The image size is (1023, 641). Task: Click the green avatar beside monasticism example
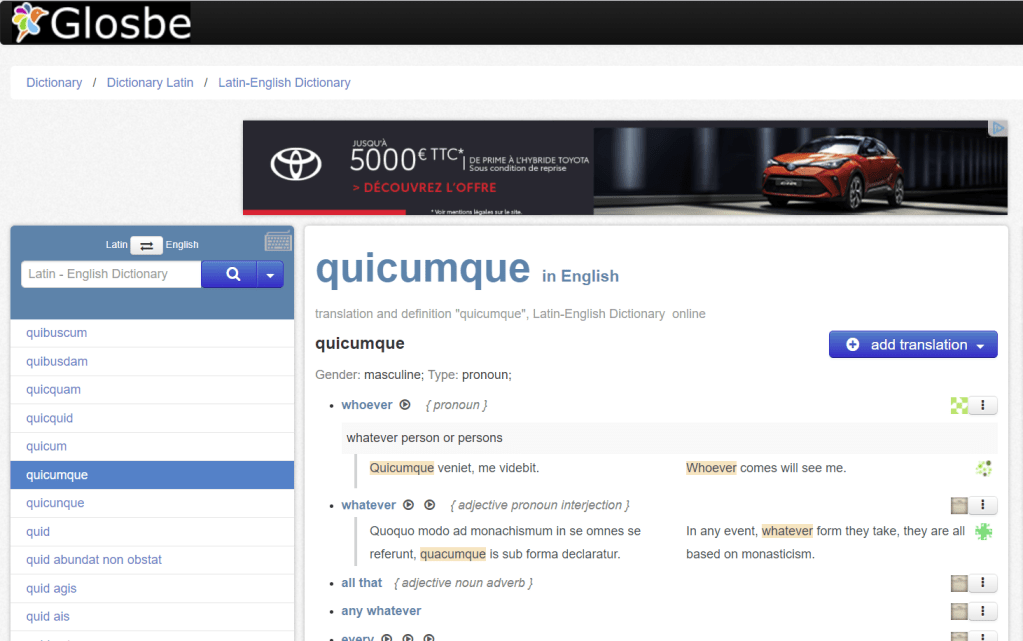pyautogui.click(x=984, y=532)
